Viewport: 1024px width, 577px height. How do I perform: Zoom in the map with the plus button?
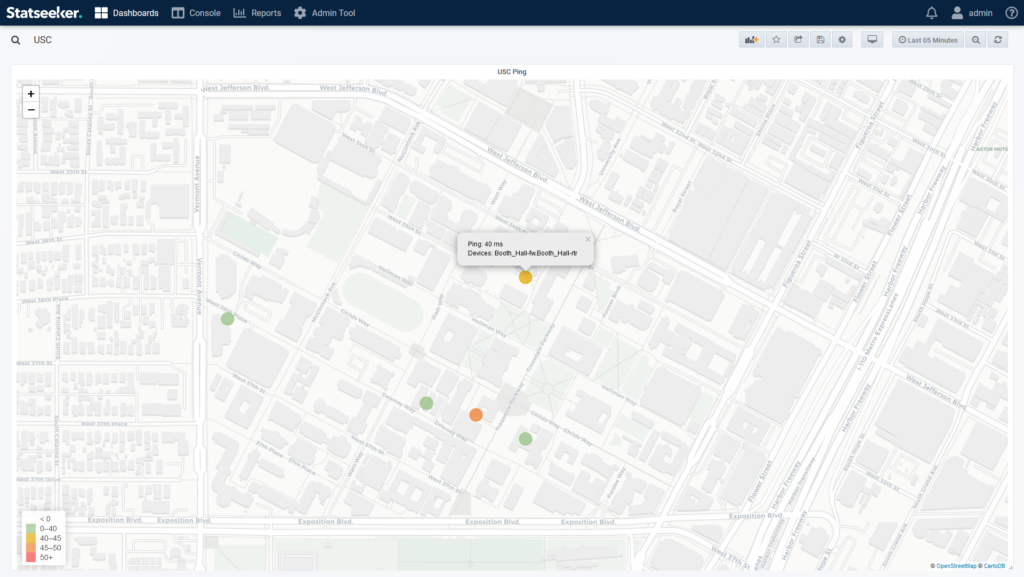[31, 93]
